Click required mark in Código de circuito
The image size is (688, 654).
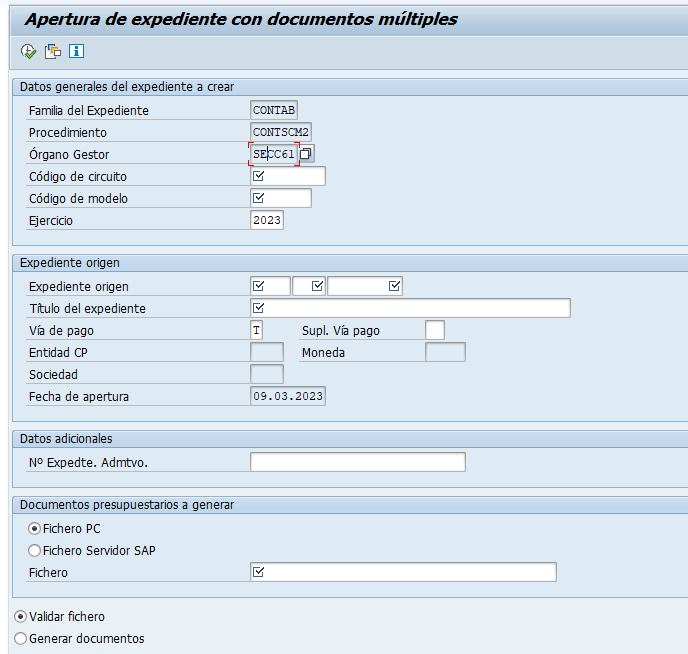click(x=258, y=176)
